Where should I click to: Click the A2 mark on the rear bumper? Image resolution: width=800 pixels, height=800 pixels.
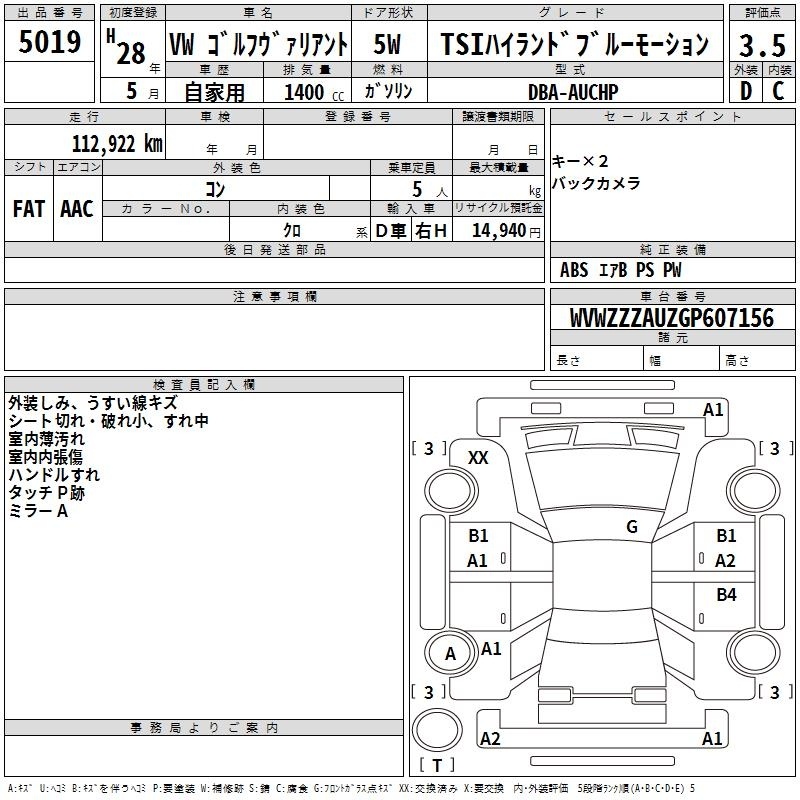pos(490,739)
